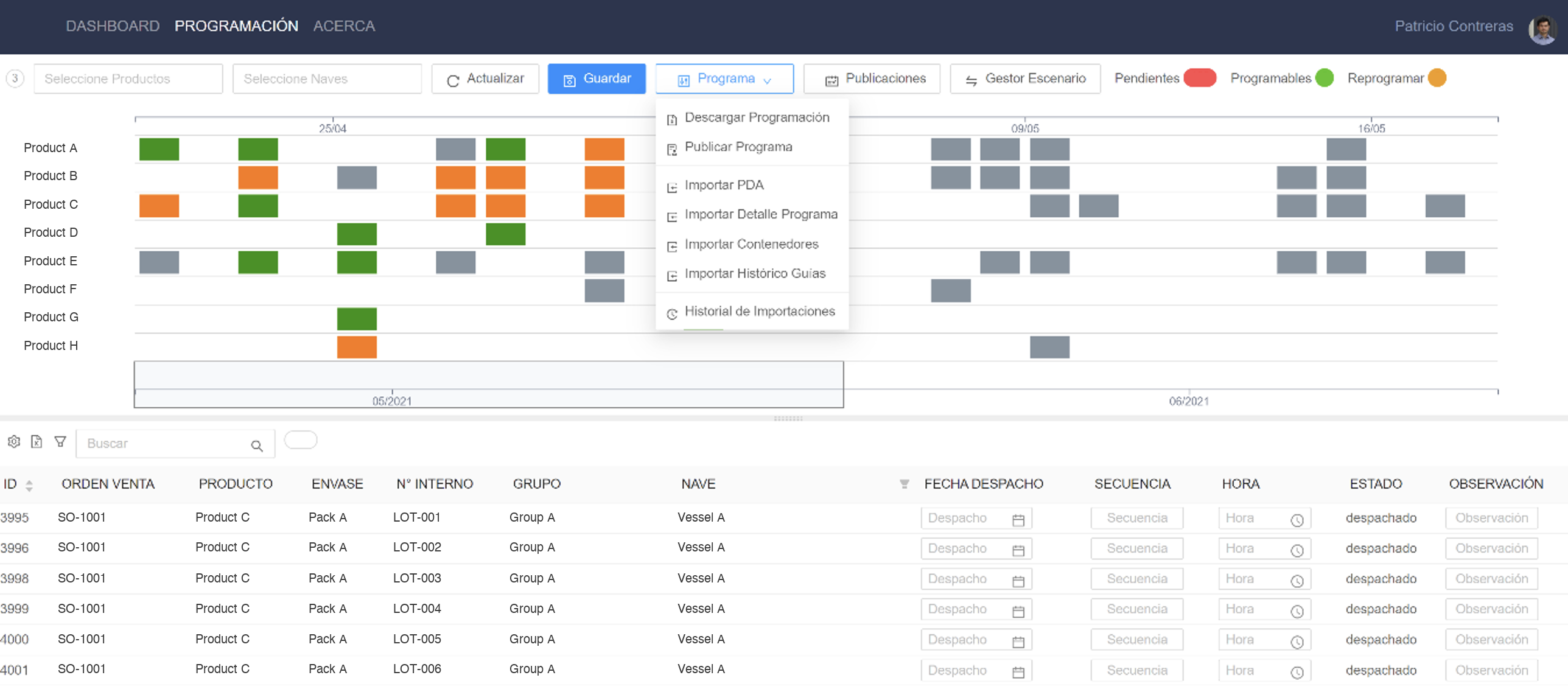This screenshot has width=1568, height=689.
Task: Choose Publicar Programa option
Action: coord(752,147)
